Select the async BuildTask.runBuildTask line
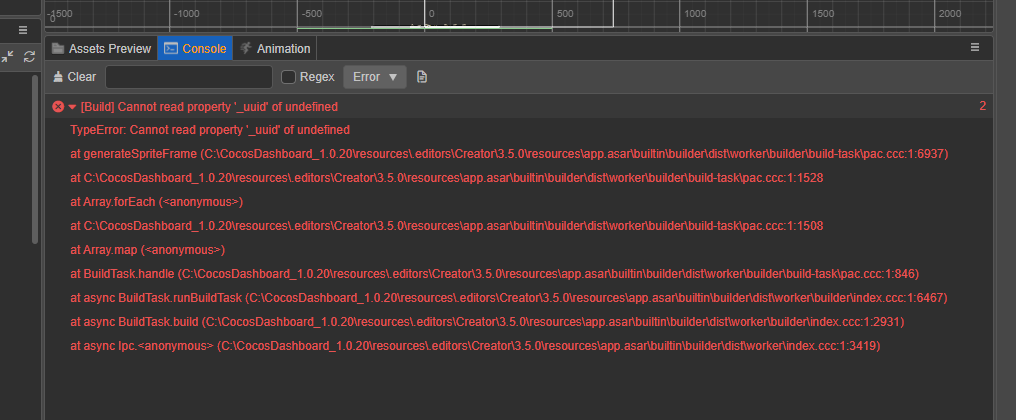This screenshot has height=420, width=1016. [x=509, y=298]
